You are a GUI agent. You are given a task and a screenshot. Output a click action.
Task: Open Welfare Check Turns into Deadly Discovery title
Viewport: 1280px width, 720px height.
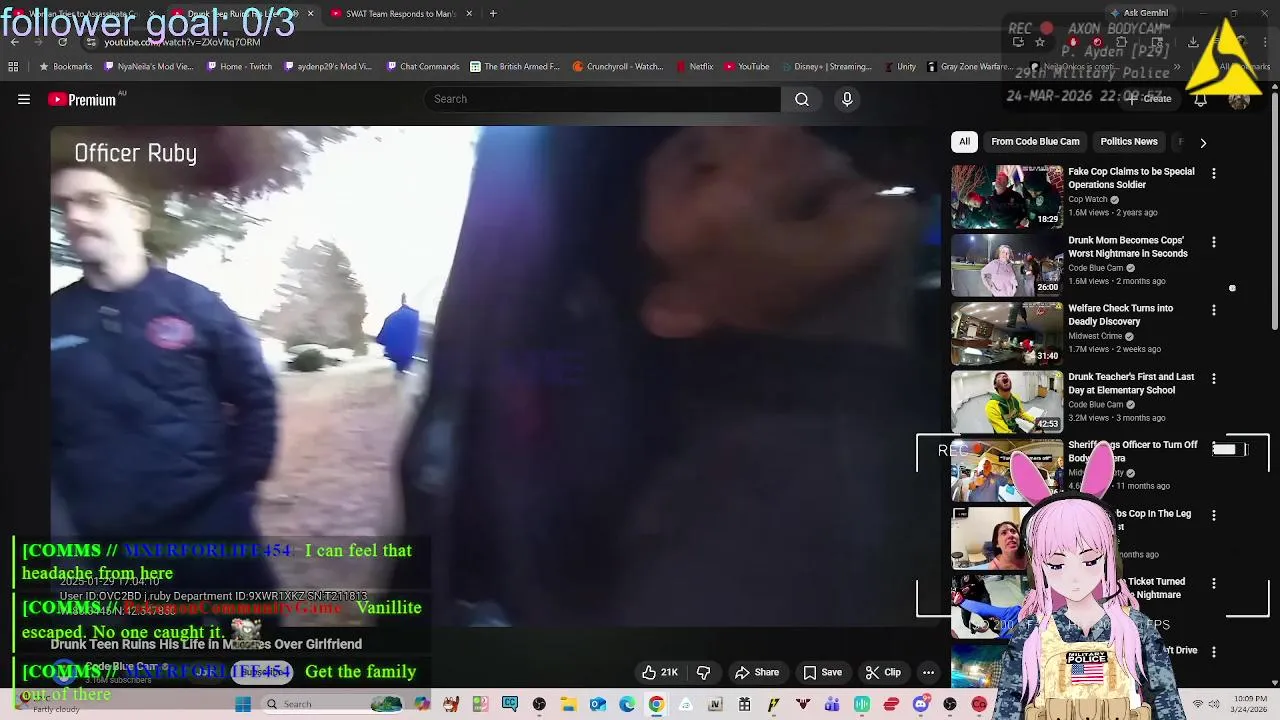pos(1121,315)
